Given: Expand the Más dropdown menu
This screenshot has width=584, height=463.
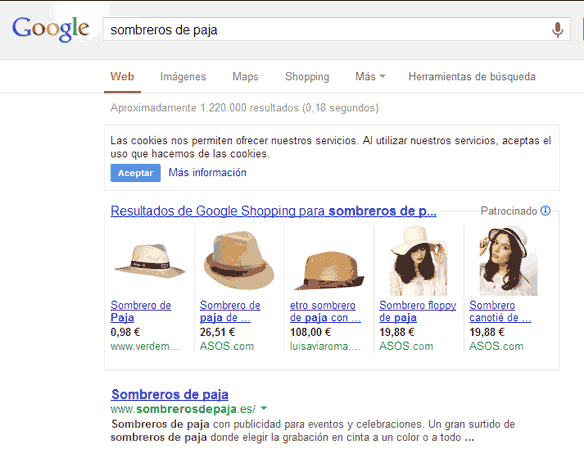Looking at the screenshot, I should coord(370,77).
